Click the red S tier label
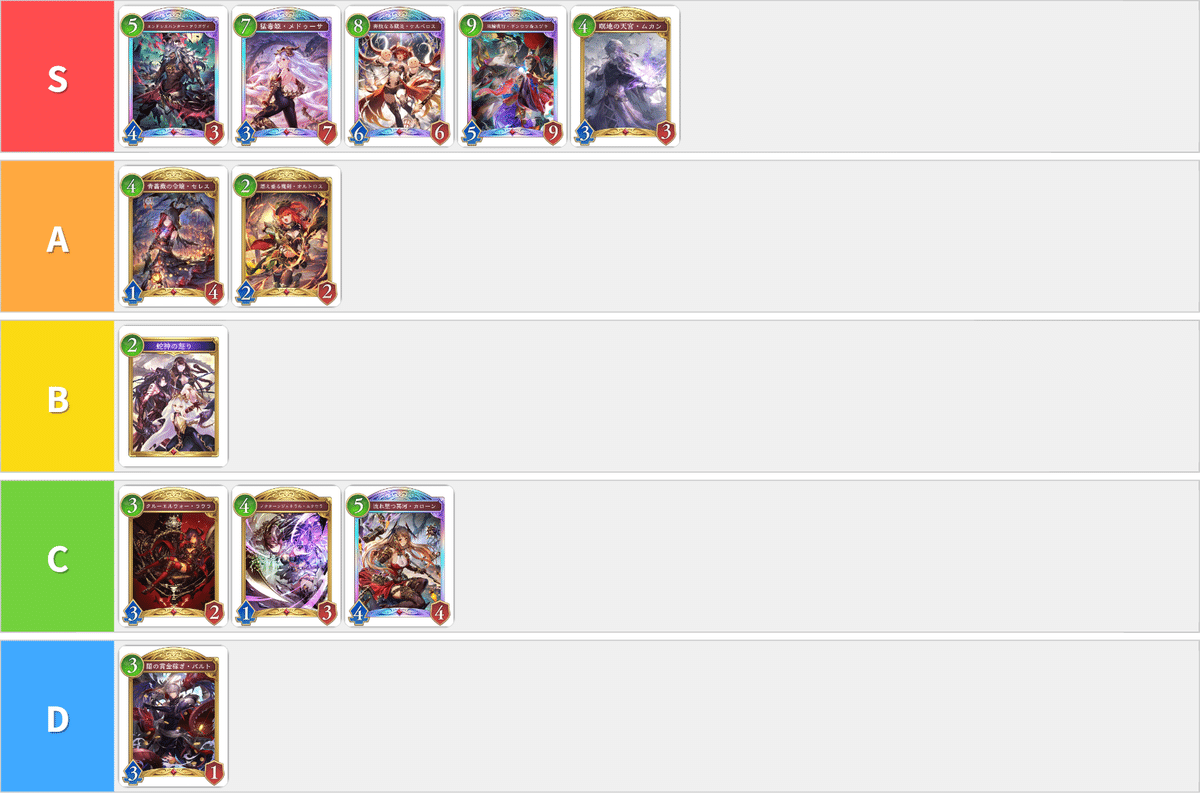This screenshot has height=793, width=1200. 57,77
